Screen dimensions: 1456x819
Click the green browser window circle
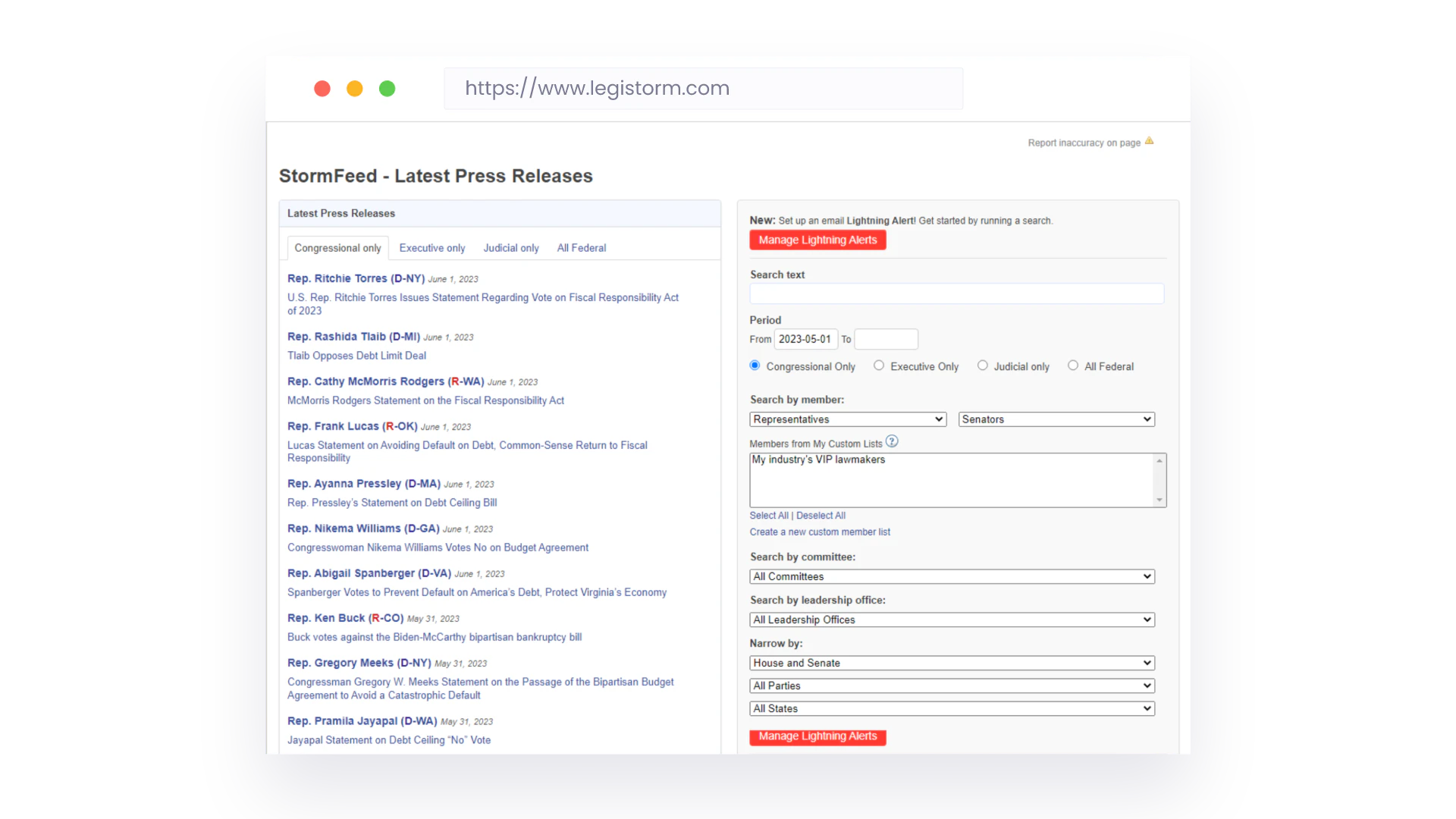[x=387, y=89]
